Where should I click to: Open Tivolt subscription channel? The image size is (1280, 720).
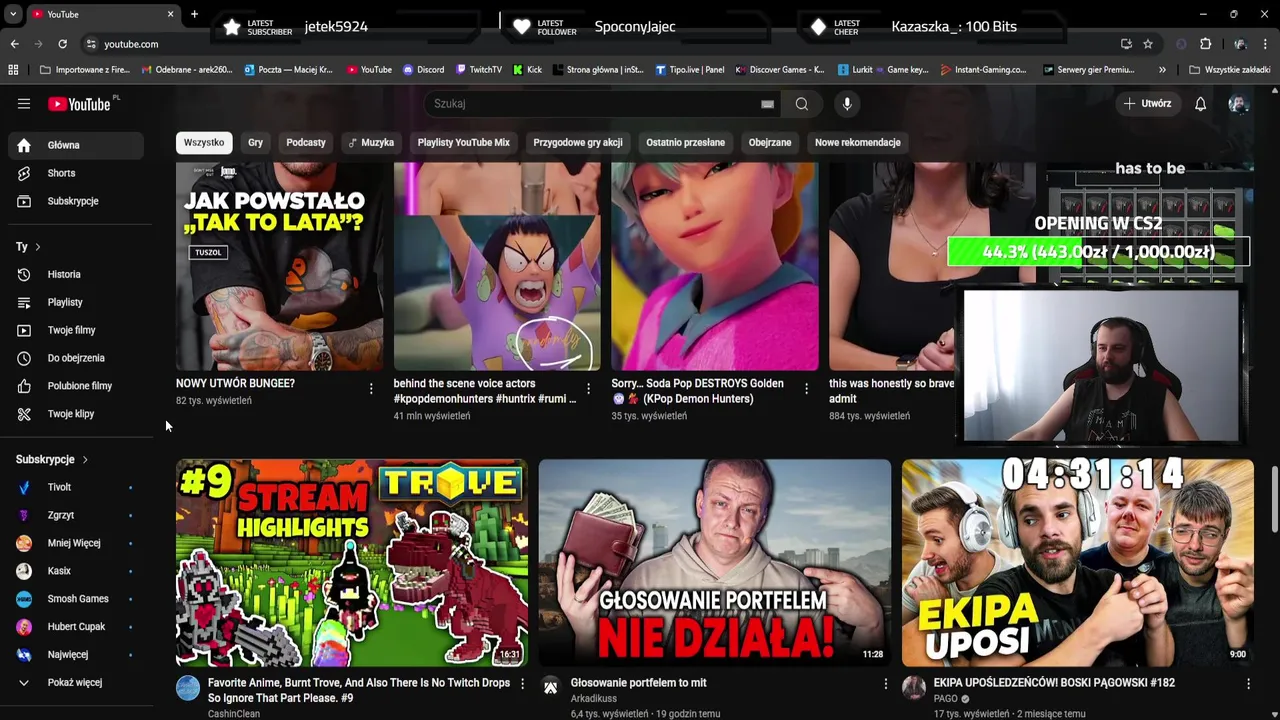click(x=76, y=487)
